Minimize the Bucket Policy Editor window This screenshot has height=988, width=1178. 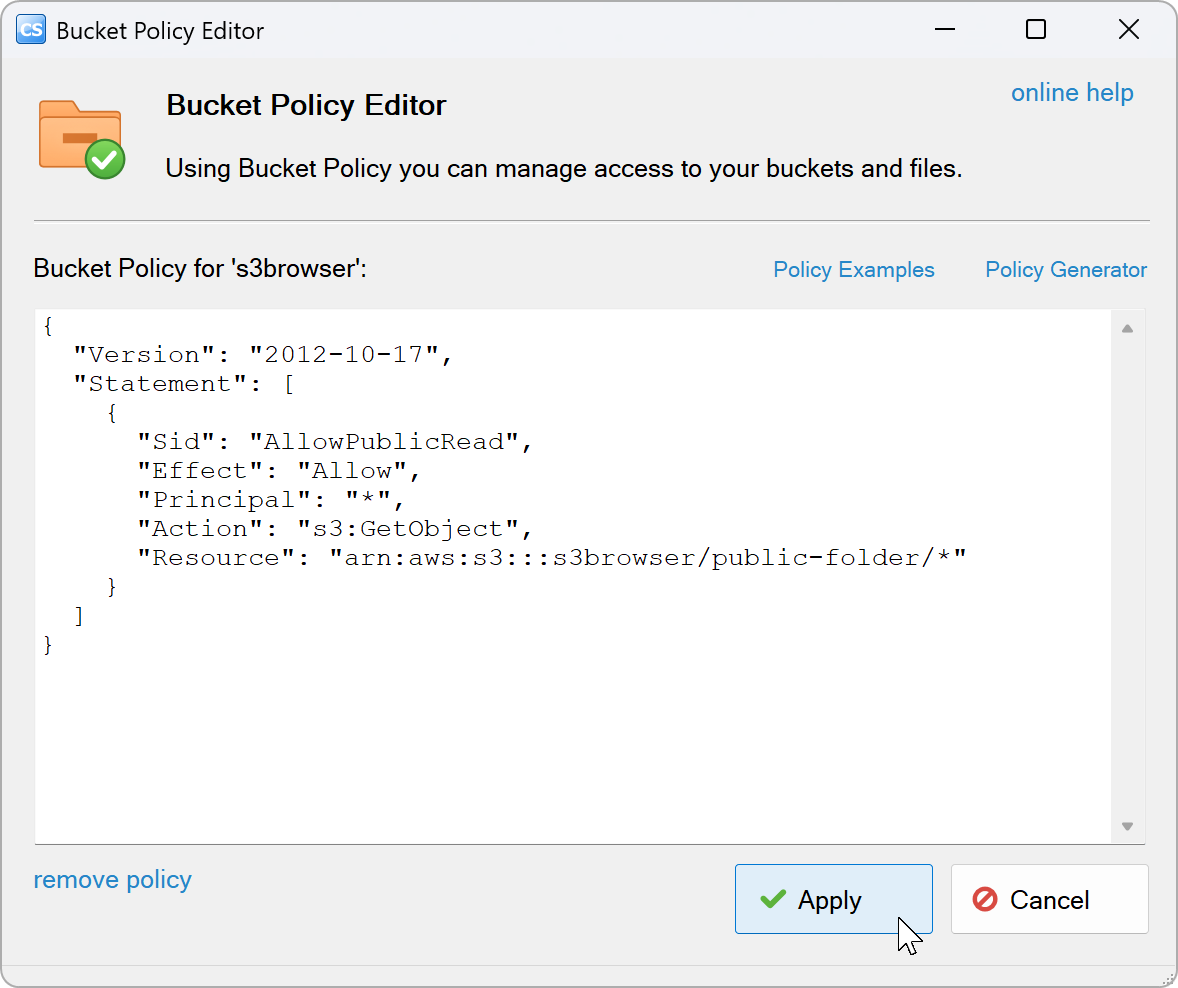pyautogui.click(x=944, y=30)
